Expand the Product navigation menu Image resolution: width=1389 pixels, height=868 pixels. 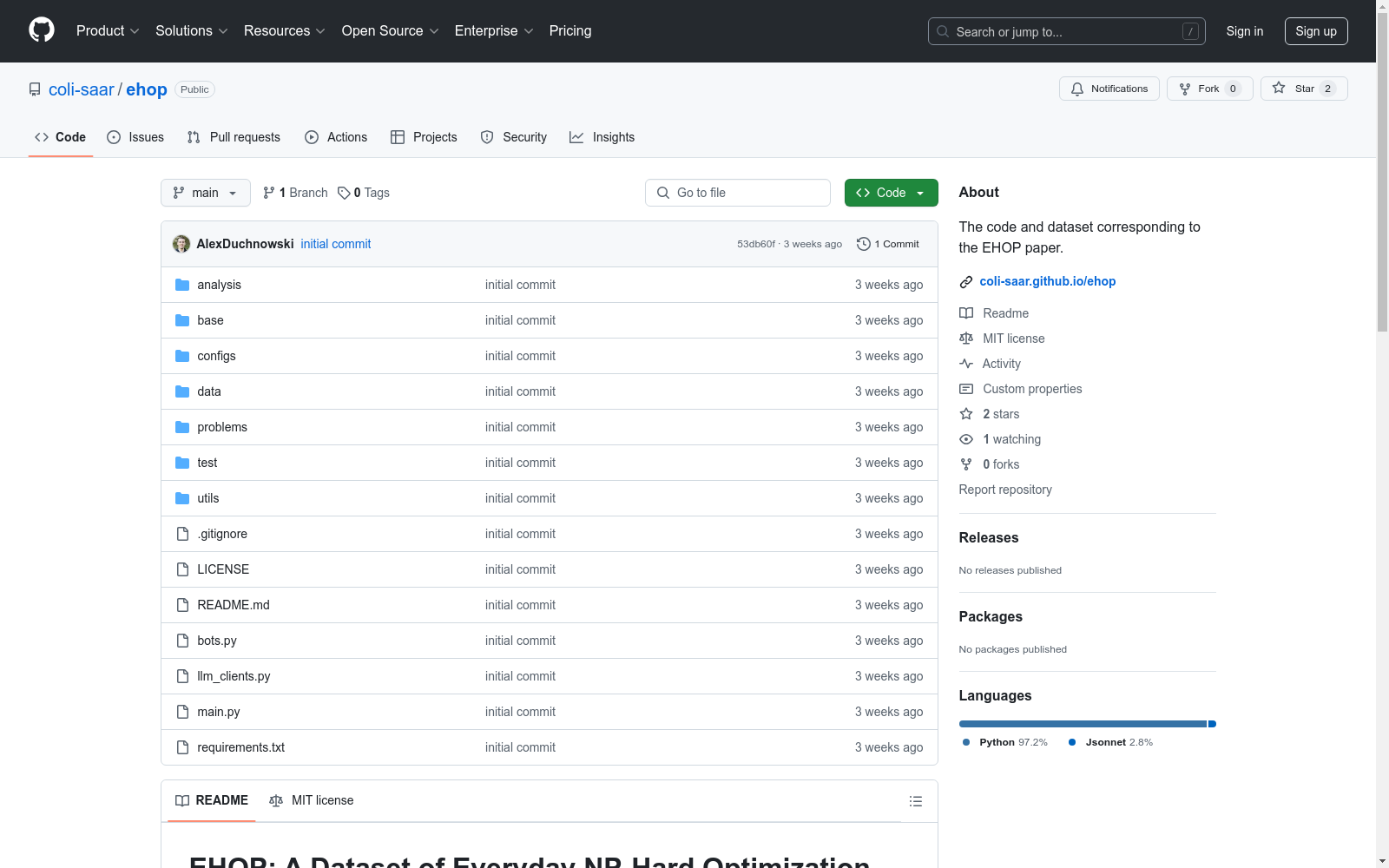pos(108,31)
